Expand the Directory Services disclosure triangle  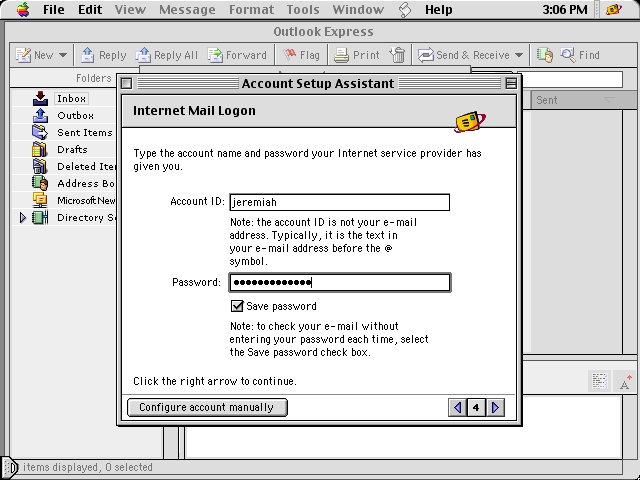pyautogui.click(x=23, y=218)
